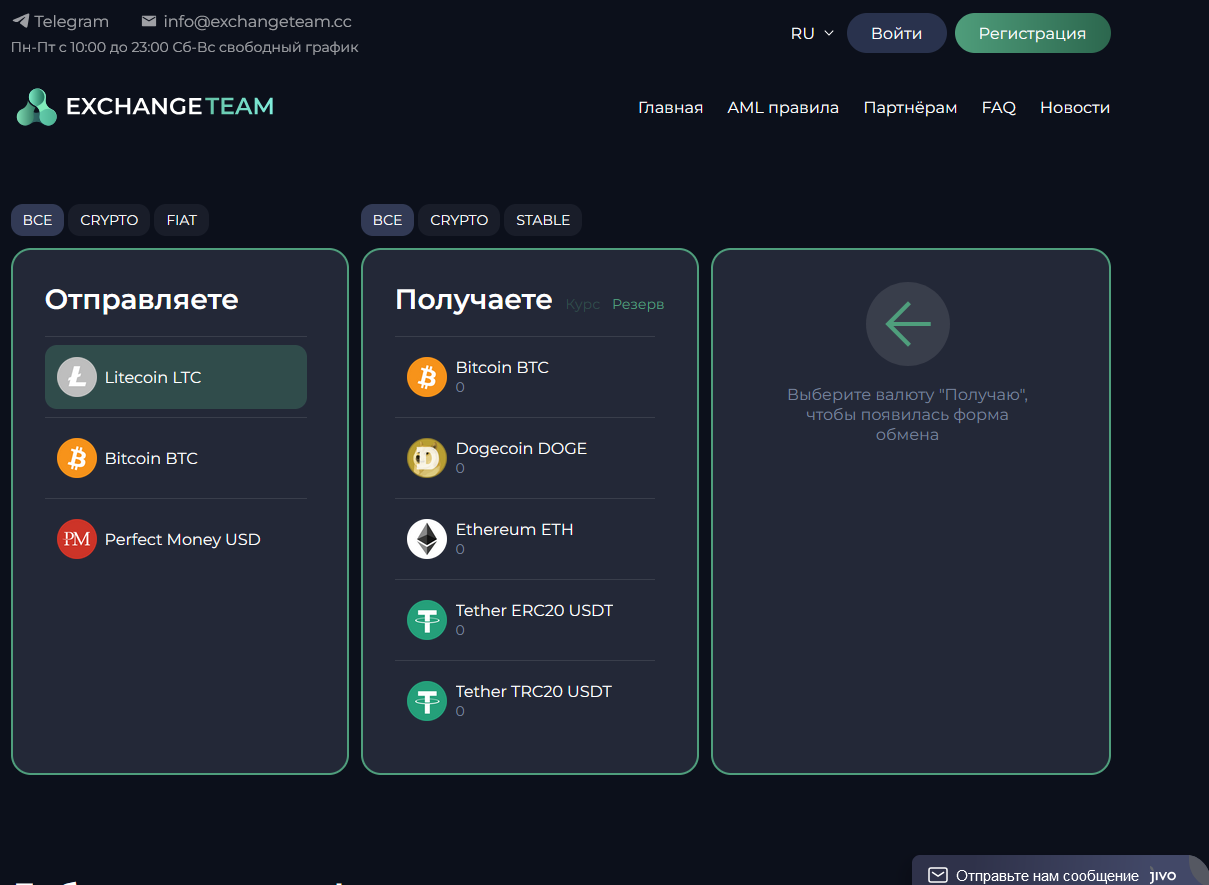Image resolution: width=1209 pixels, height=885 pixels.
Task: Select Dogecoin DOGE to receive
Action: (525, 458)
